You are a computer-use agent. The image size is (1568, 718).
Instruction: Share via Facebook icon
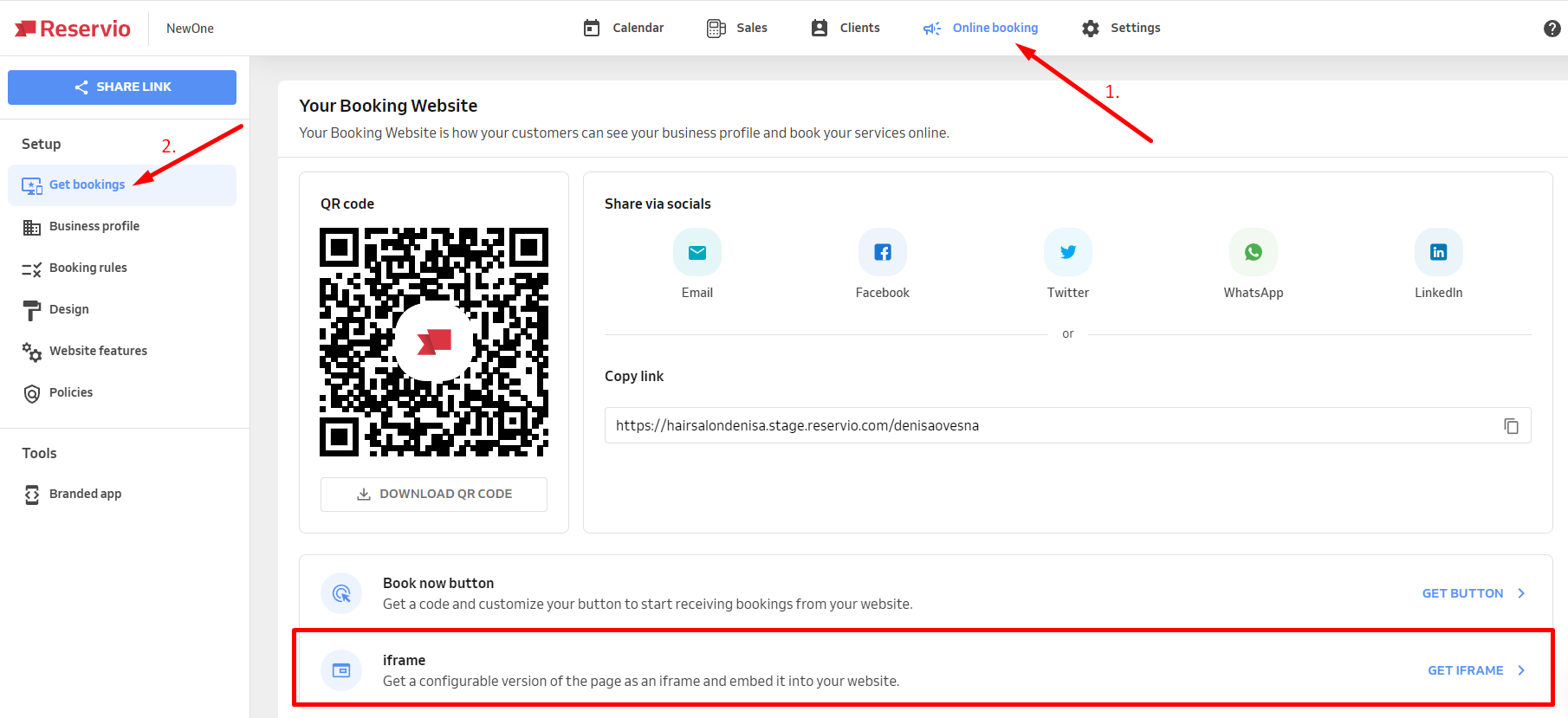coord(882,252)
